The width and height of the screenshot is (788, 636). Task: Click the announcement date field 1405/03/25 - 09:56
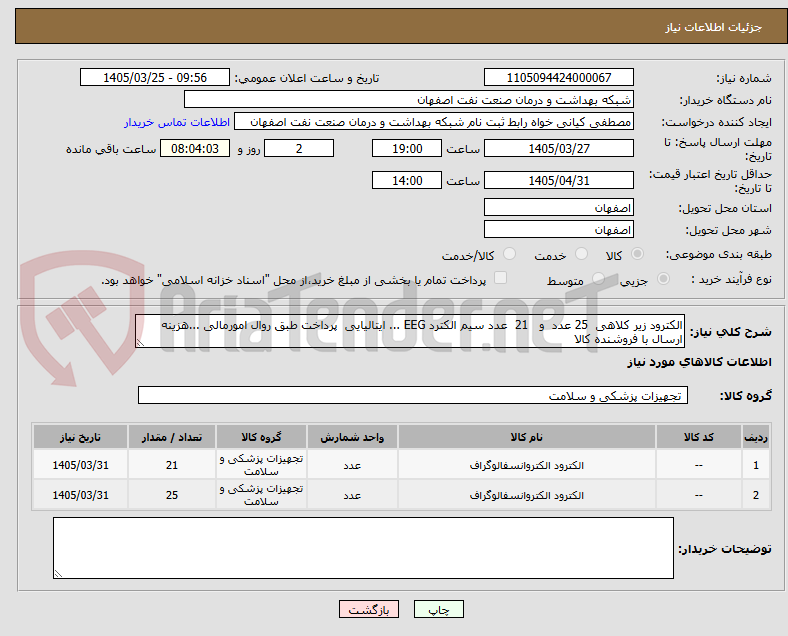point(155,77)
